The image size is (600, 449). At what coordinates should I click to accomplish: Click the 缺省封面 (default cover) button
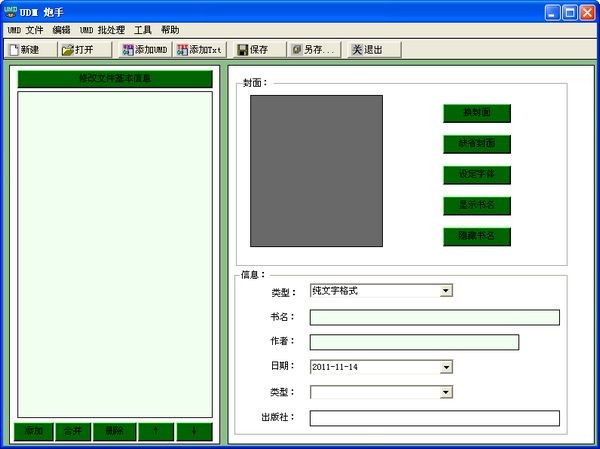tap(477, 144)
